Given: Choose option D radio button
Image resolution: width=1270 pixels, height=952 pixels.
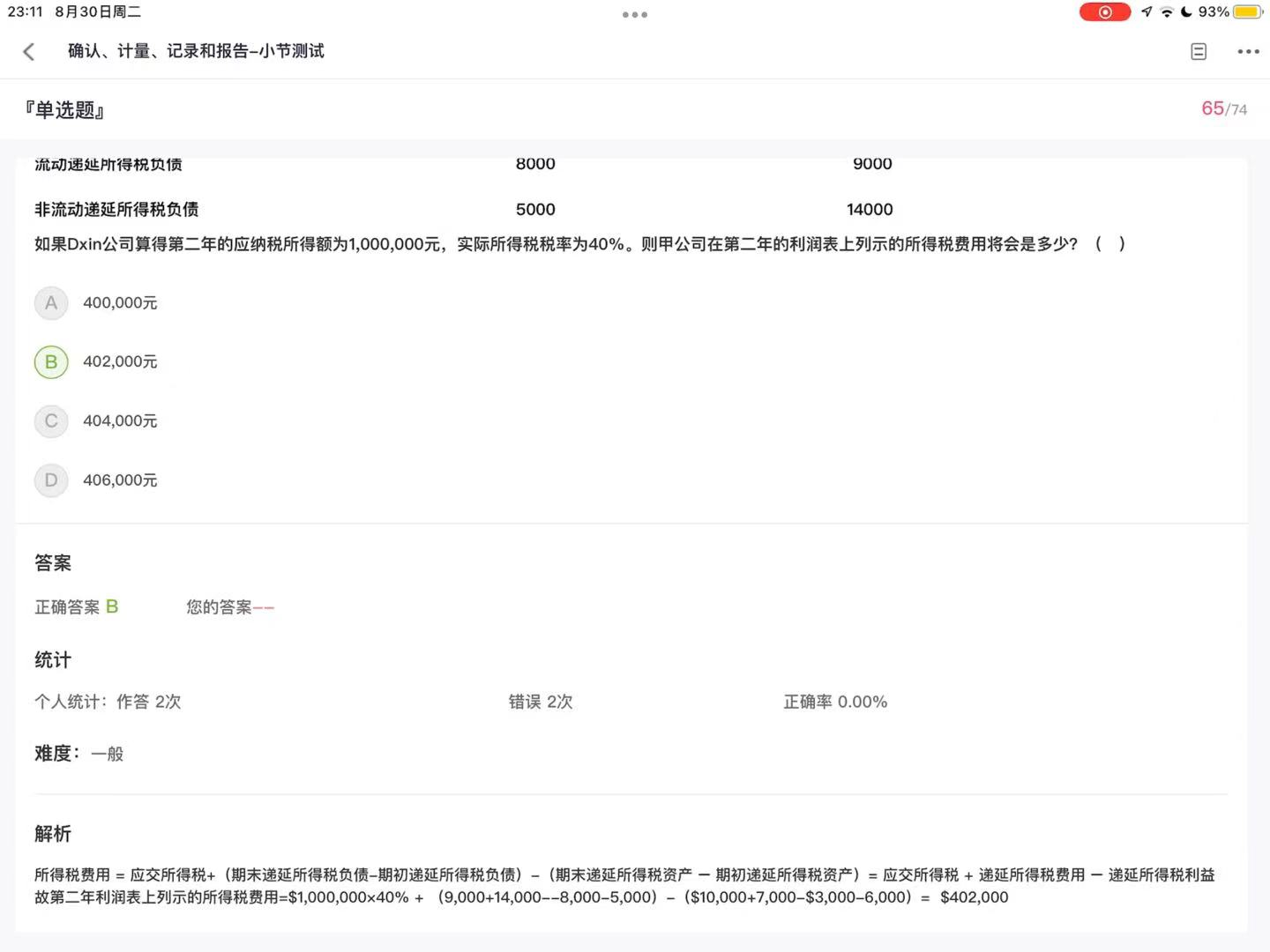Looking at the screenshot, I should point(51,480).
